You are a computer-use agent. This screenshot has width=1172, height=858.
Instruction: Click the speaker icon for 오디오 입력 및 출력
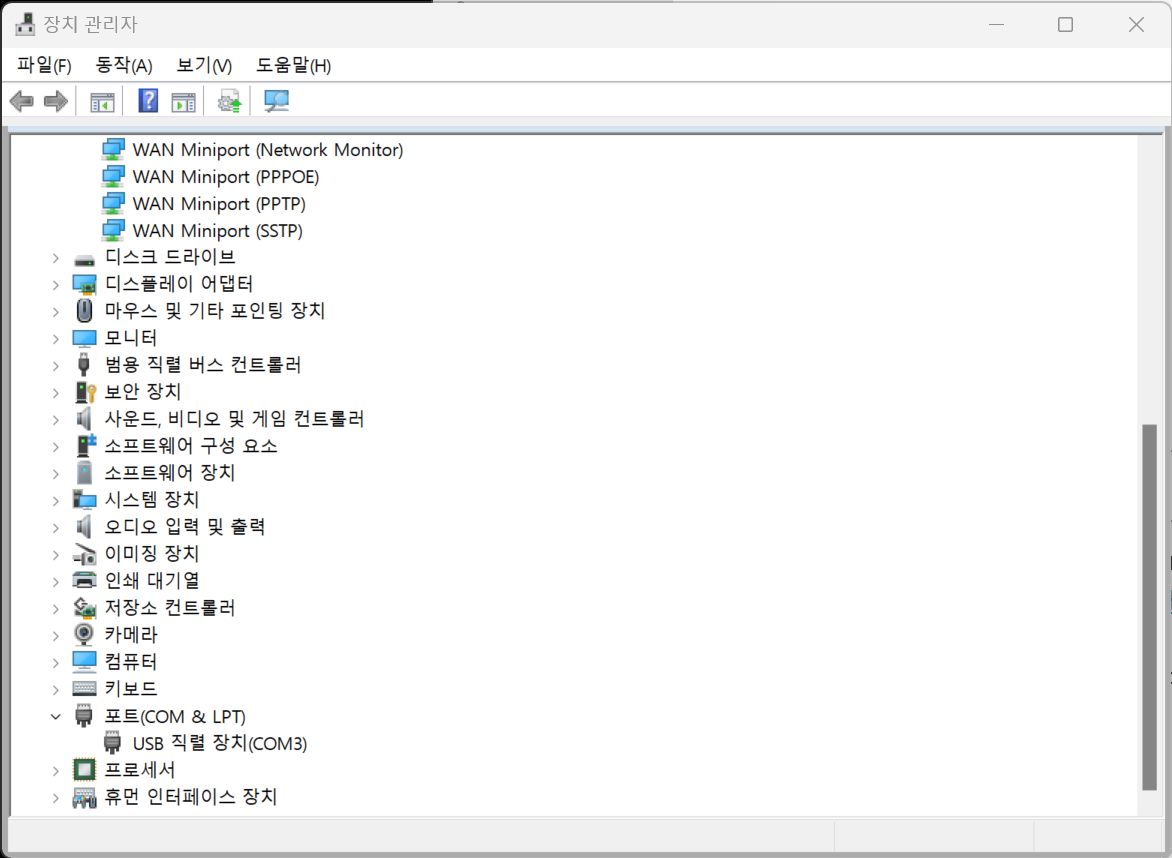point(84,526)
